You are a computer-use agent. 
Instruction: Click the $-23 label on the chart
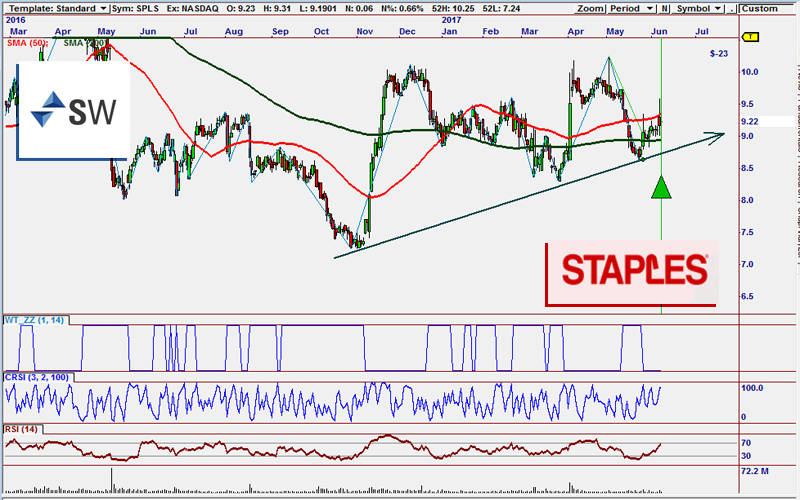(719, 53)
